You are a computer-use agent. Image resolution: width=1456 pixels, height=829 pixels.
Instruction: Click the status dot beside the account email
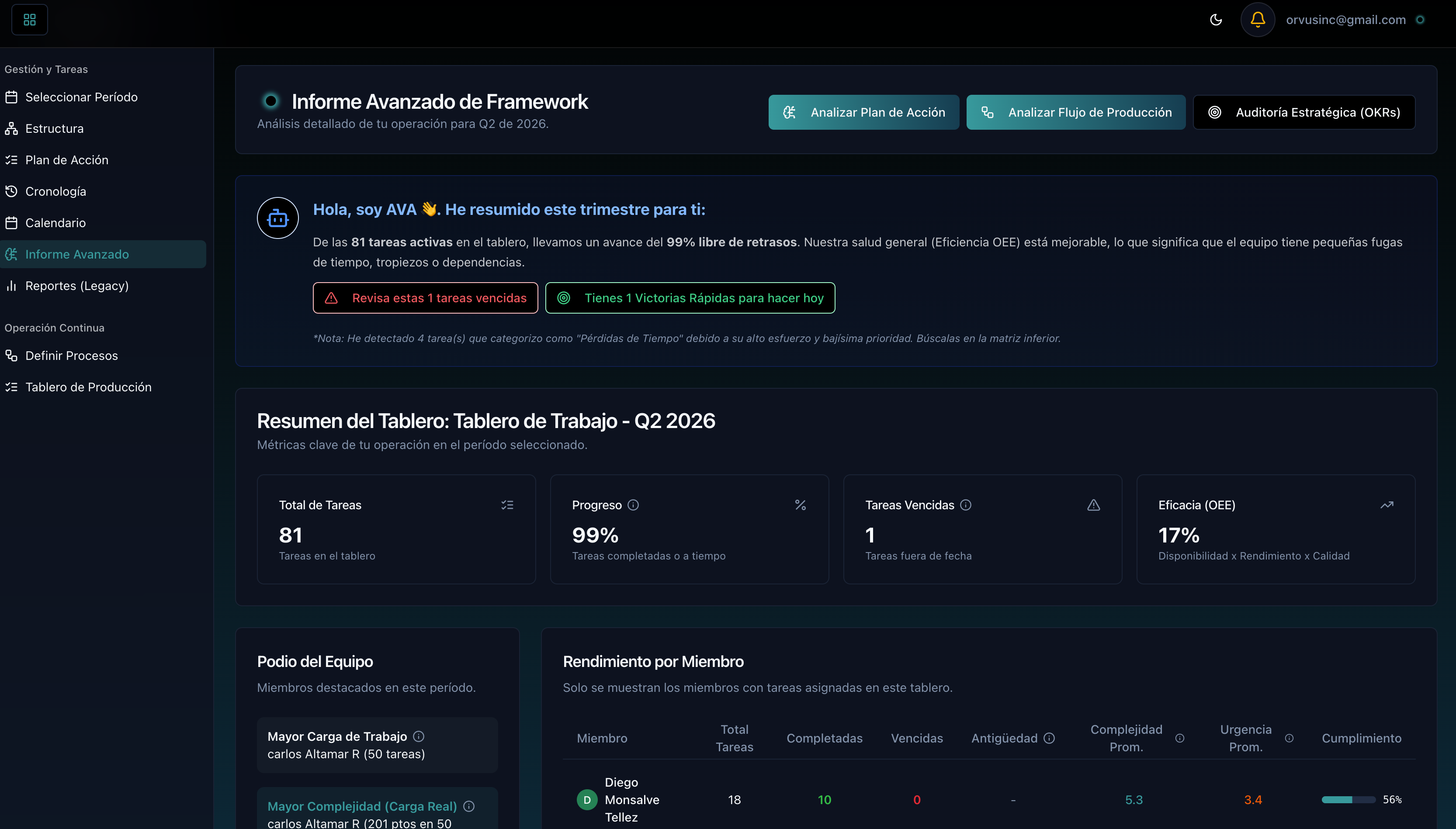[x=1420, y=20]
